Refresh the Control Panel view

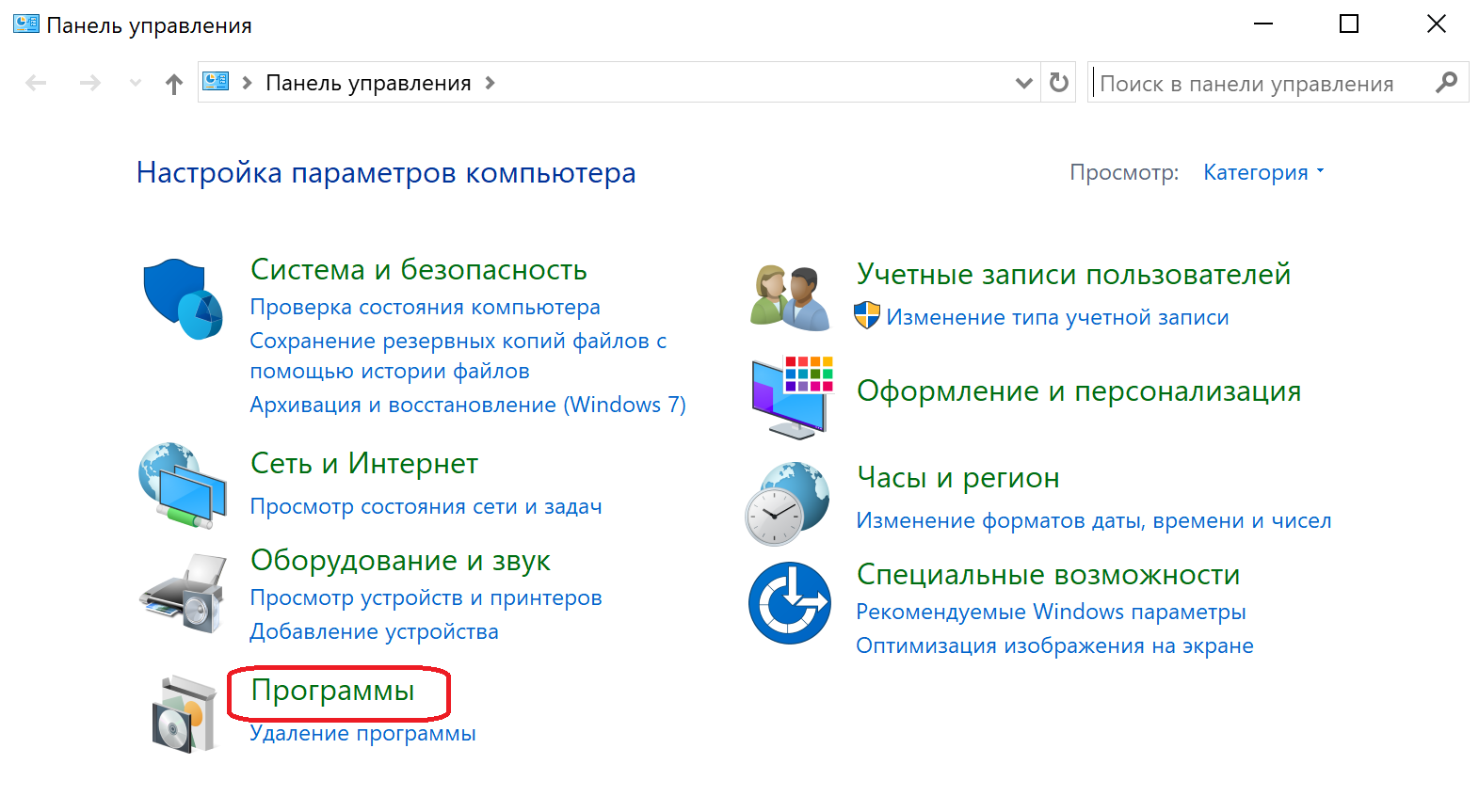click(x=1059, y=83)
